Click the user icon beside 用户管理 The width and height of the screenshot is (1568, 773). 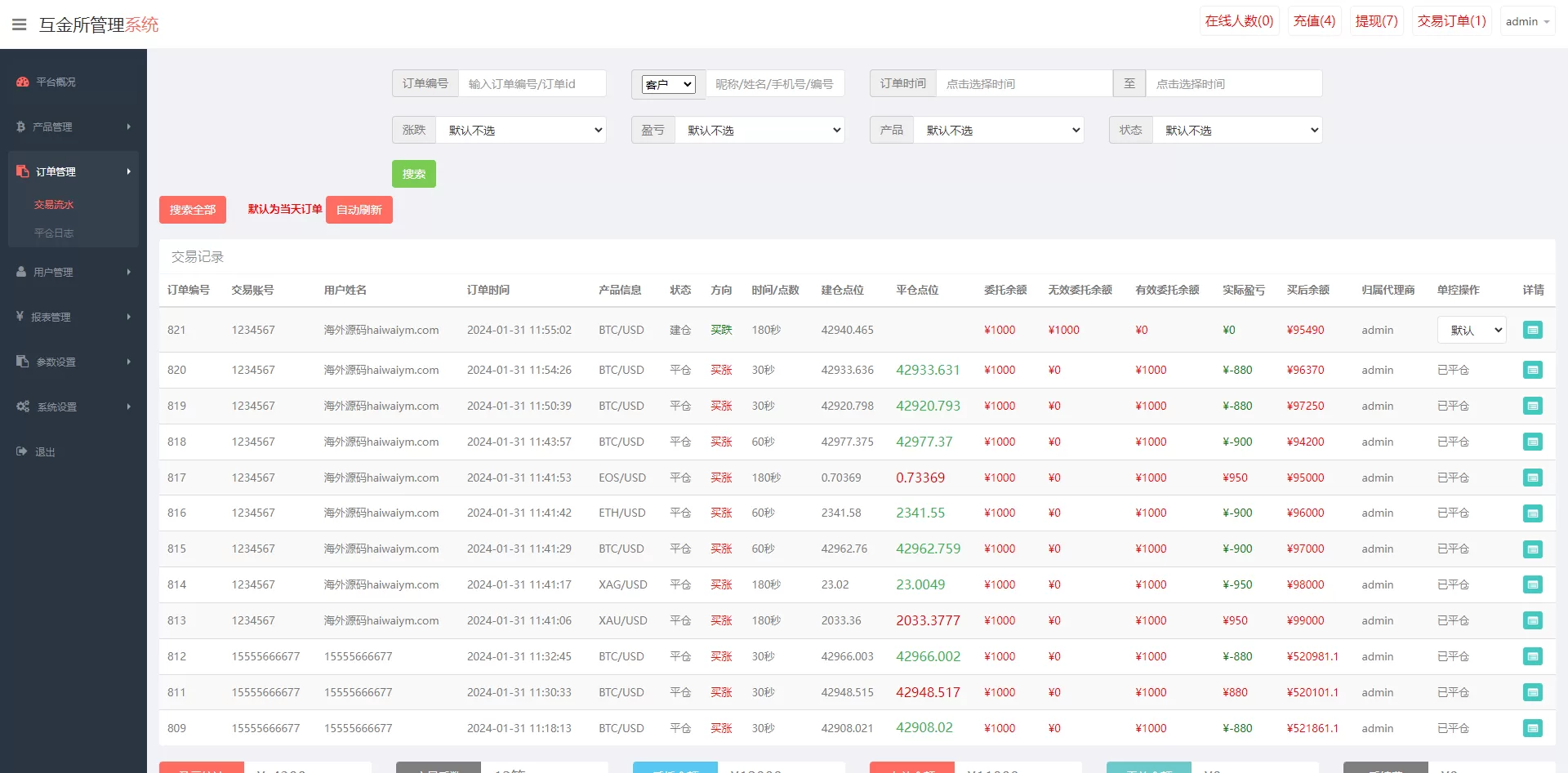[x=21, y=272]
